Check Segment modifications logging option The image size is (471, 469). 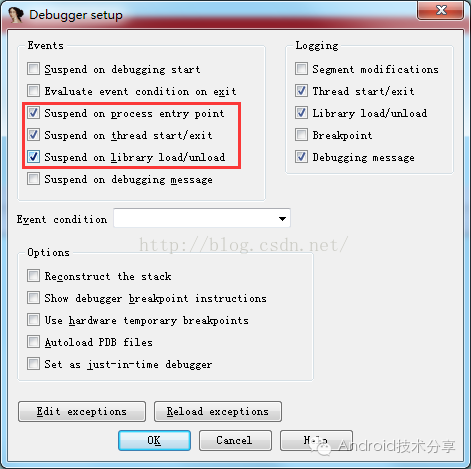(x=301, y=69)
